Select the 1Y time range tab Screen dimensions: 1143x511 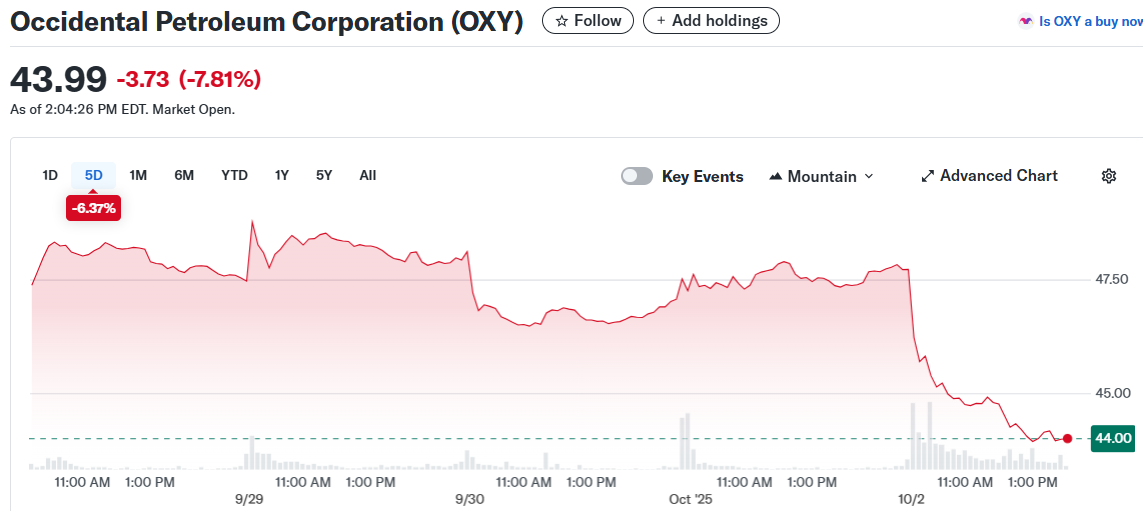(x=282, y=175)
